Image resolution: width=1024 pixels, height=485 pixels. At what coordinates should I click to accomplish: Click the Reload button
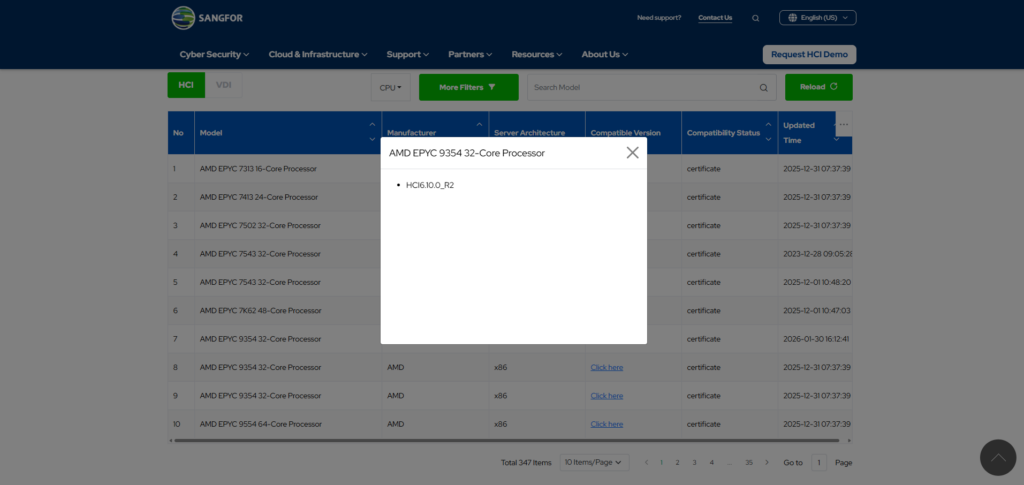tap(818, 87)
